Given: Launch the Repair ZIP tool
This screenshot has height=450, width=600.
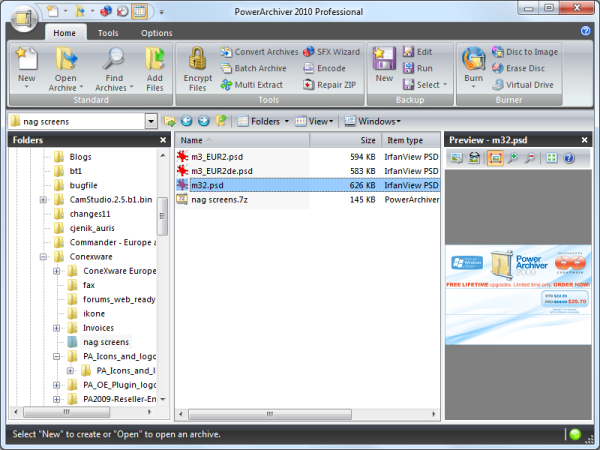Looking at the screenshot, I should point(329,85).
